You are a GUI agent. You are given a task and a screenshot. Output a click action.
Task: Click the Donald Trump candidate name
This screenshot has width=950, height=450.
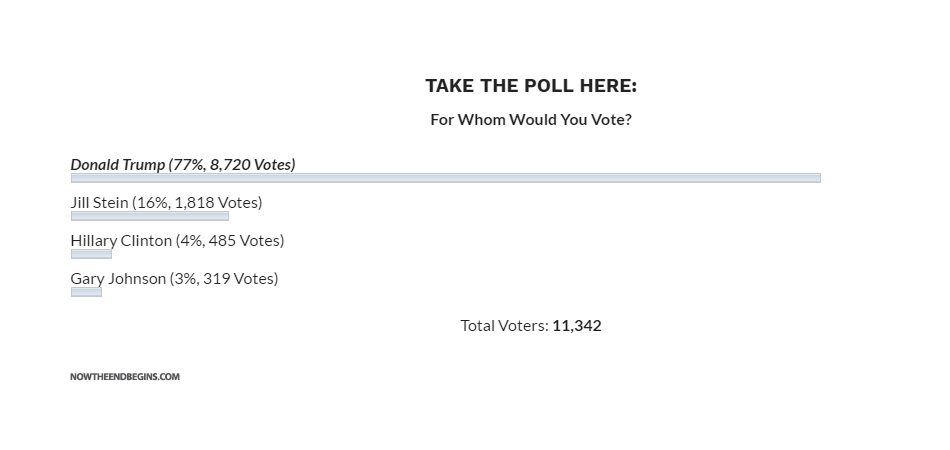[x=118, y=165]
